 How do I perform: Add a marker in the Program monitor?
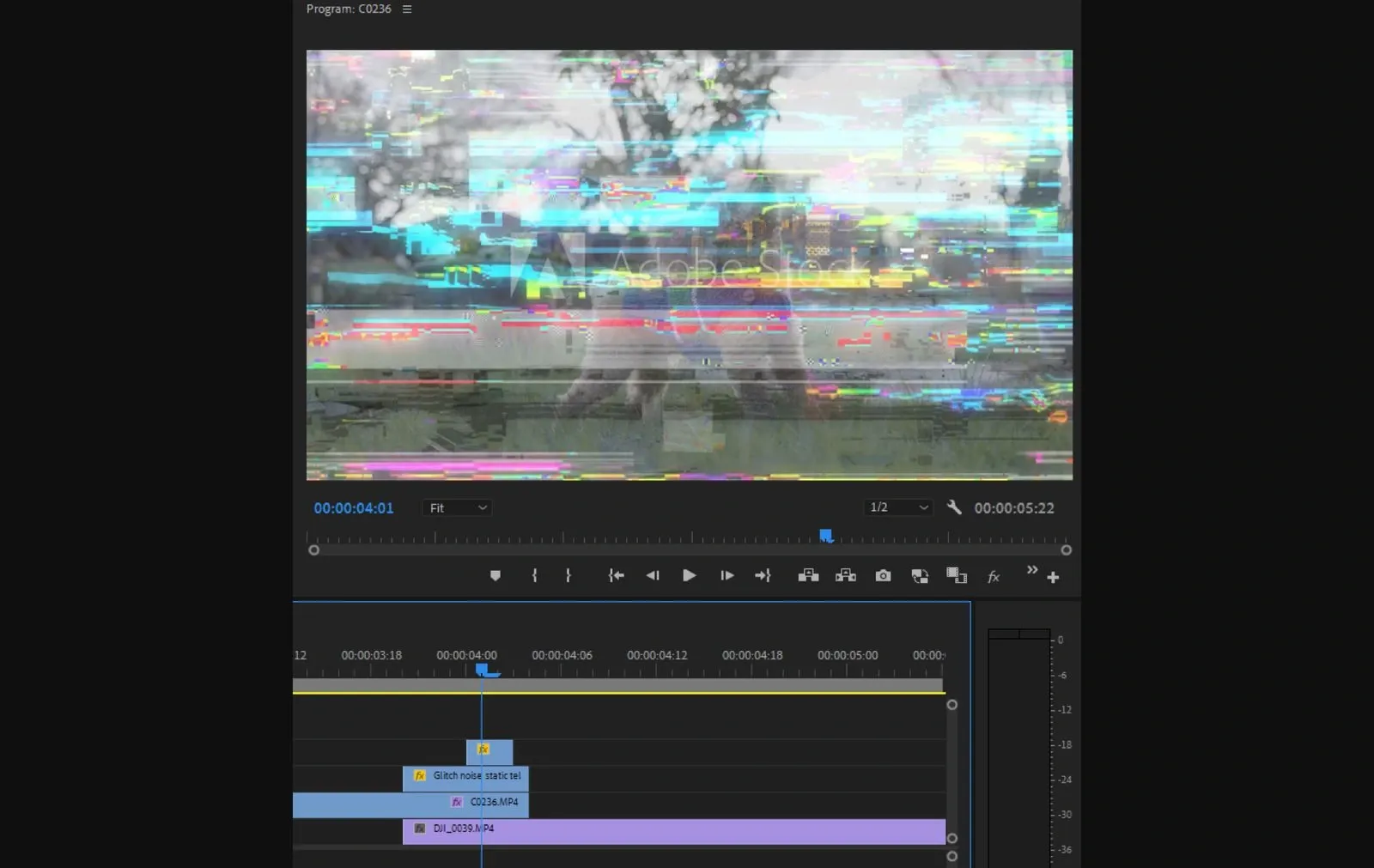495,575
